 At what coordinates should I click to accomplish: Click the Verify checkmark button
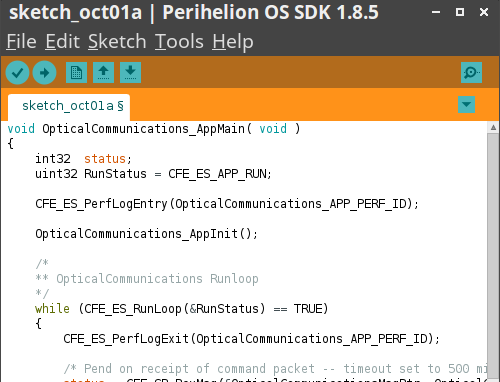tap(17, 73)
